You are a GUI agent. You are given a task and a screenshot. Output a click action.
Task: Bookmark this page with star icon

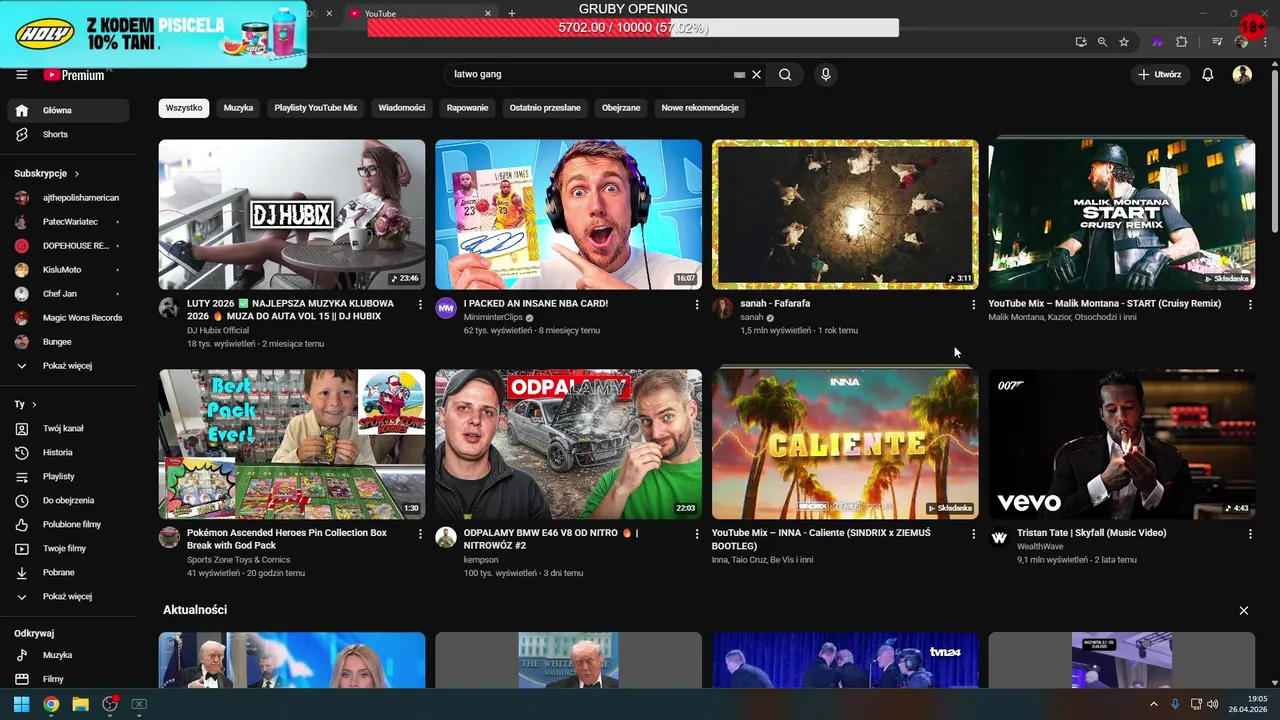(x=1124, y=42)
